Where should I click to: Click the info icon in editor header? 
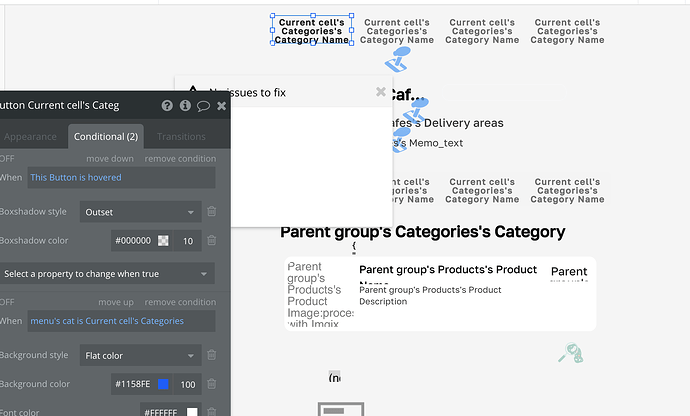click(x=185, y=105)
